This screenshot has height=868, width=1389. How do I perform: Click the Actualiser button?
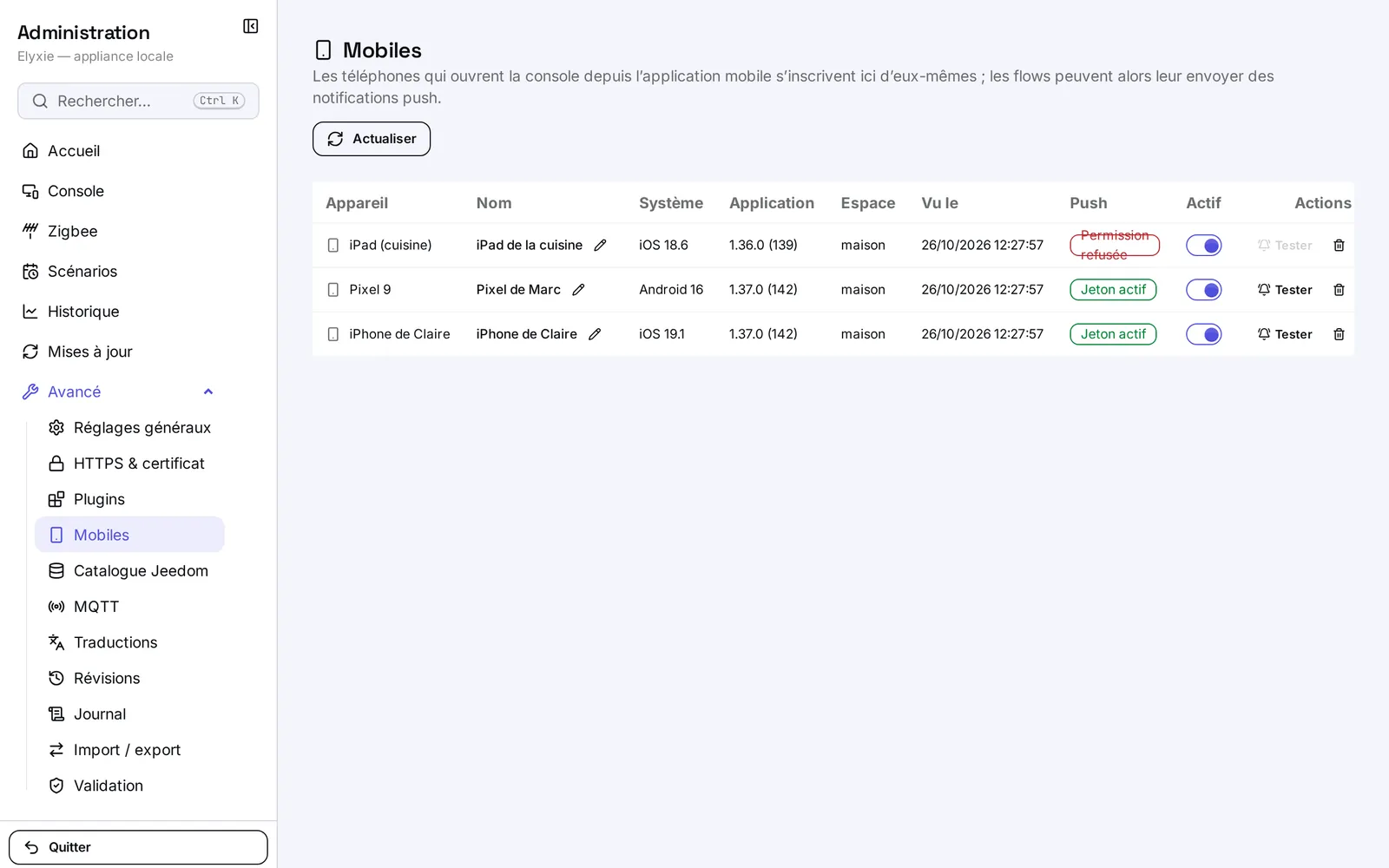click(372, 139)
